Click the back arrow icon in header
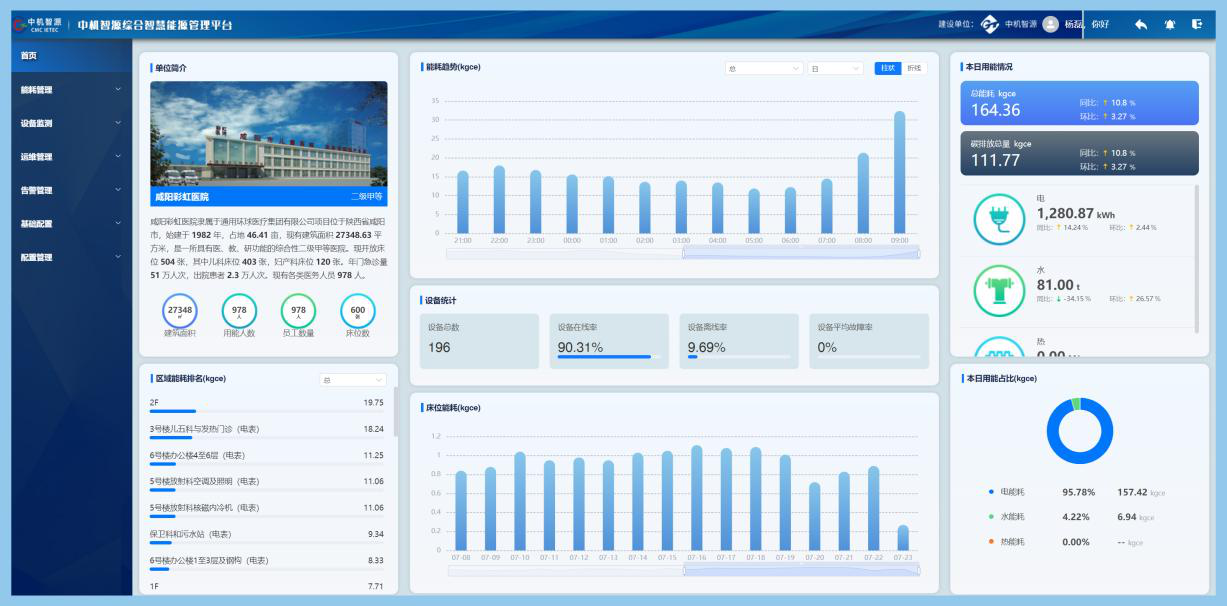This screenshot has width=1227, height=606. (x=1141, y=24)
